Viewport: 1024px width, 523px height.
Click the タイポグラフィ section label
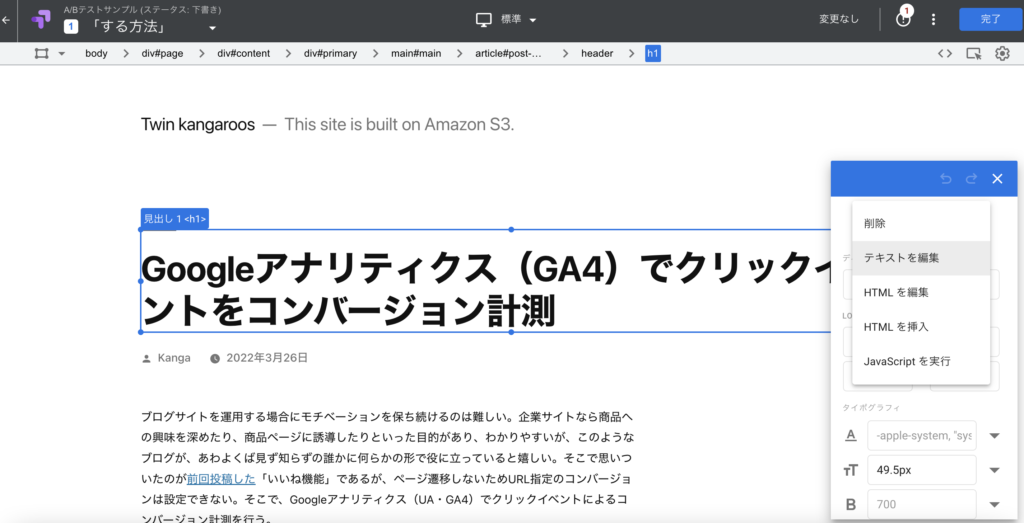tap(871, 407)
